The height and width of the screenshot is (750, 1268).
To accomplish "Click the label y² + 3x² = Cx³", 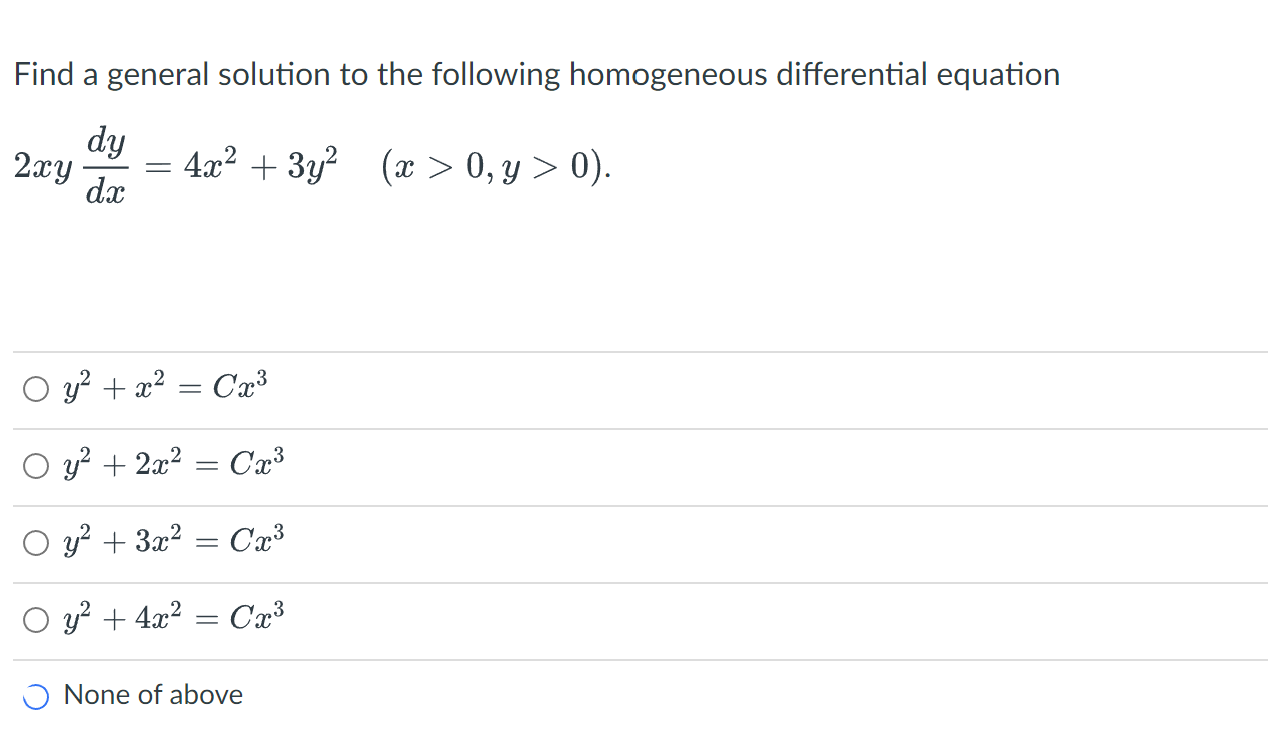I will (x=174, y=542).
